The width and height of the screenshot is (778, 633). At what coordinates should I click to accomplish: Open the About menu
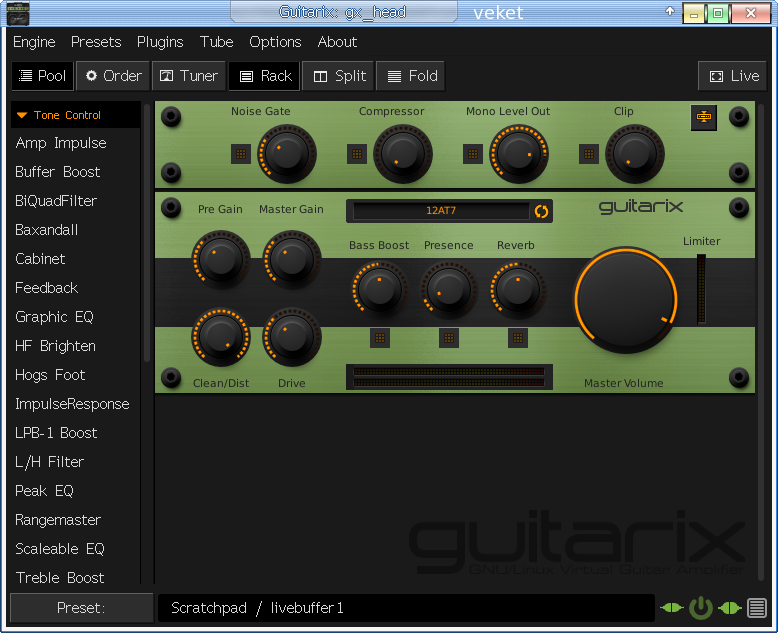click(337, 42)
